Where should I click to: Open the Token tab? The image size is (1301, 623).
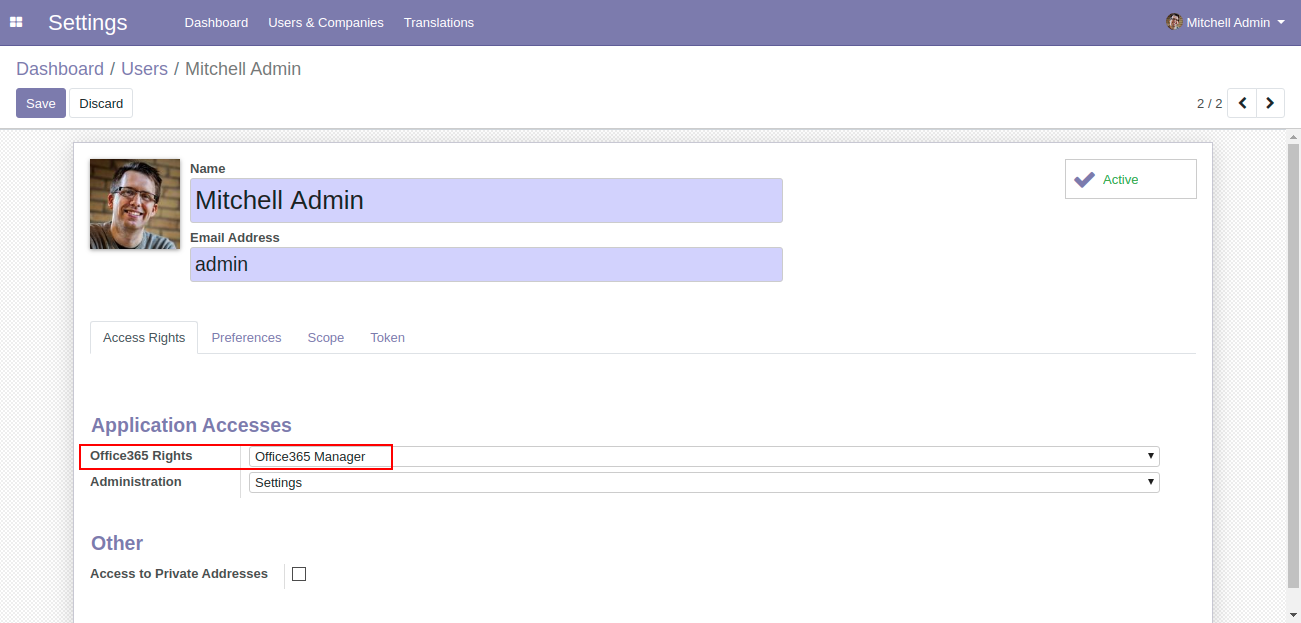tap(387, 338)
